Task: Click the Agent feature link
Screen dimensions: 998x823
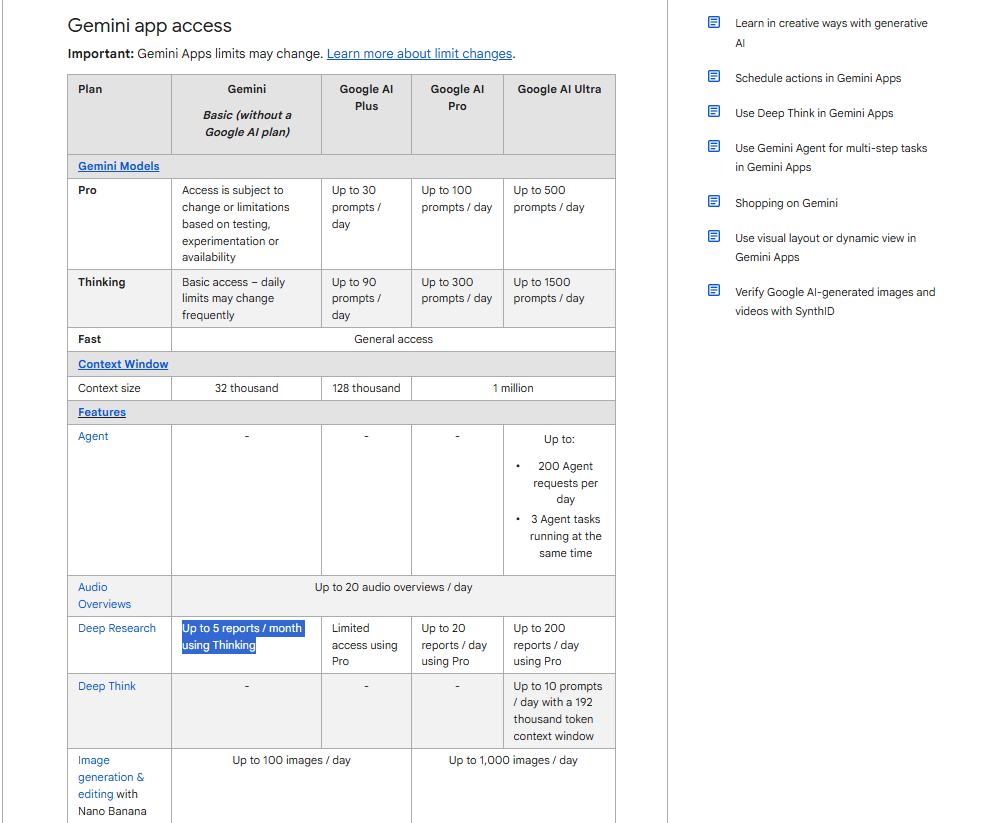Action: click(93, 436)
